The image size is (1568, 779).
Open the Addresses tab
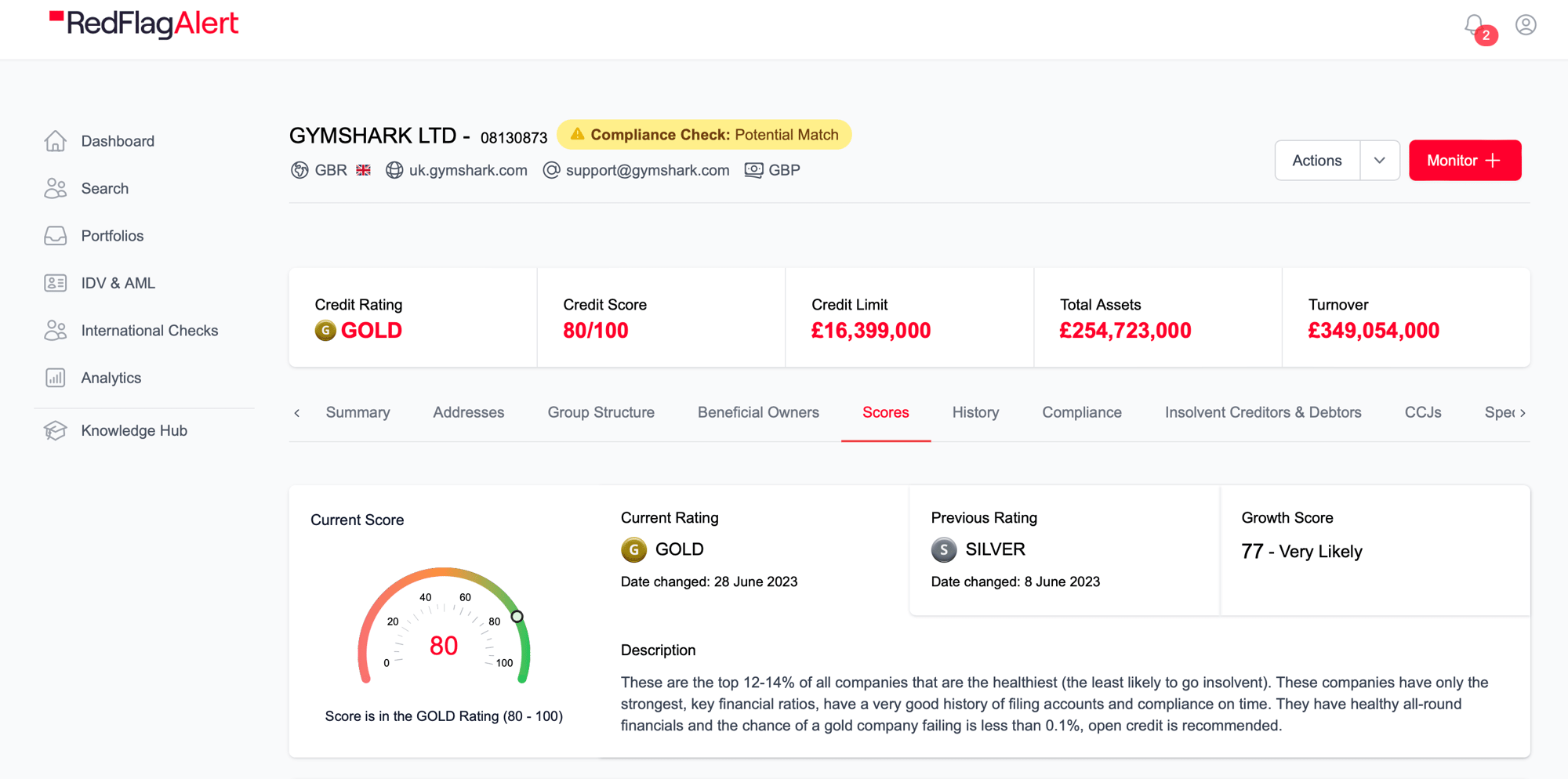point(469,412)
